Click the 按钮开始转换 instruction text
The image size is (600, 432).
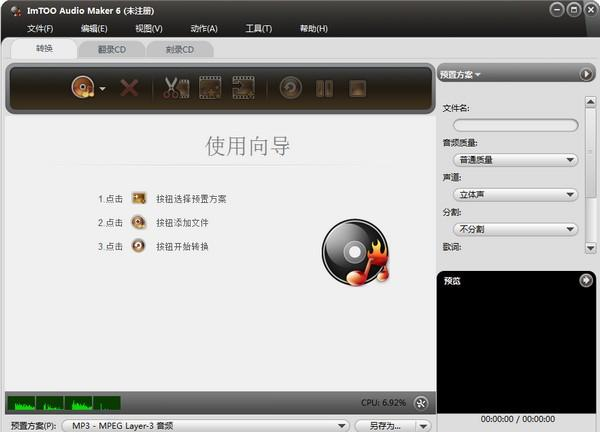tap(182, 246)
